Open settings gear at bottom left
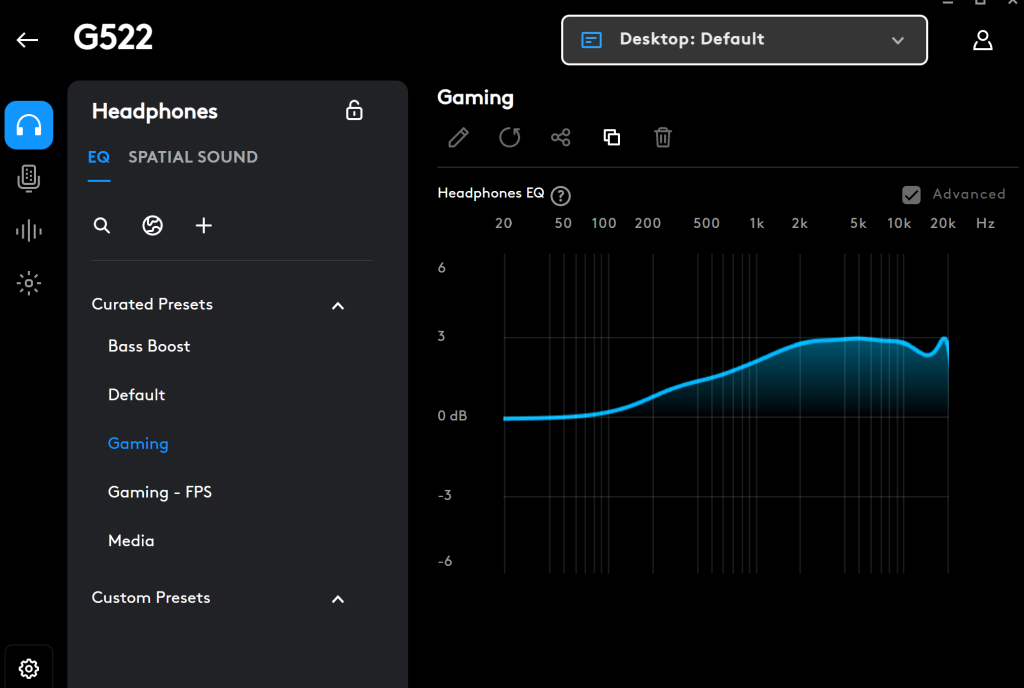The image size is (1024, 688). [x=29, y=668]
